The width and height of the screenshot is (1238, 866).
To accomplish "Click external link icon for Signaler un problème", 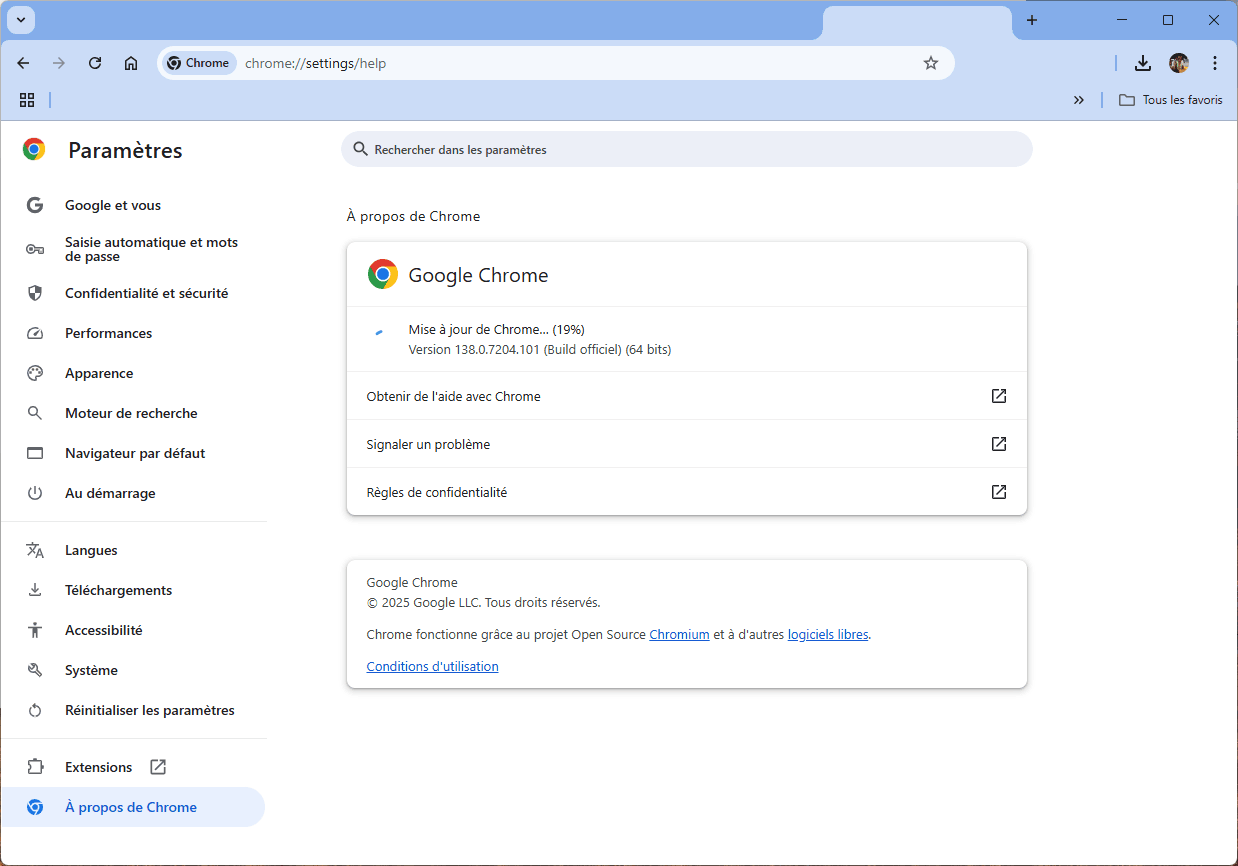I will pyautogui.click(x=999, y=444).
